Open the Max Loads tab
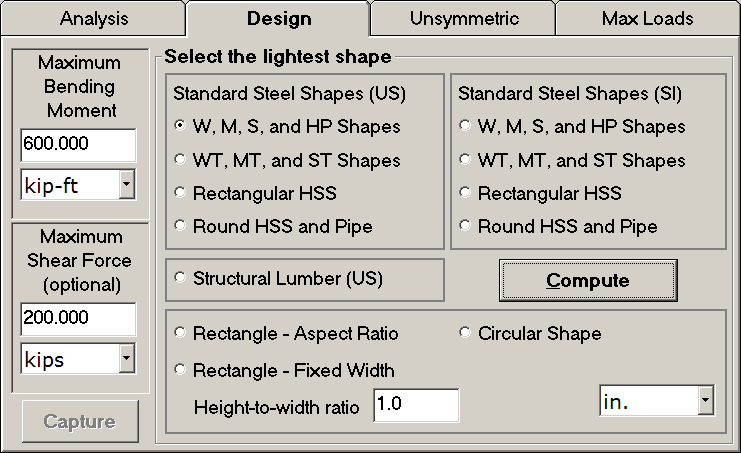Viewport: 741px width, 453px height. [647, 18]
